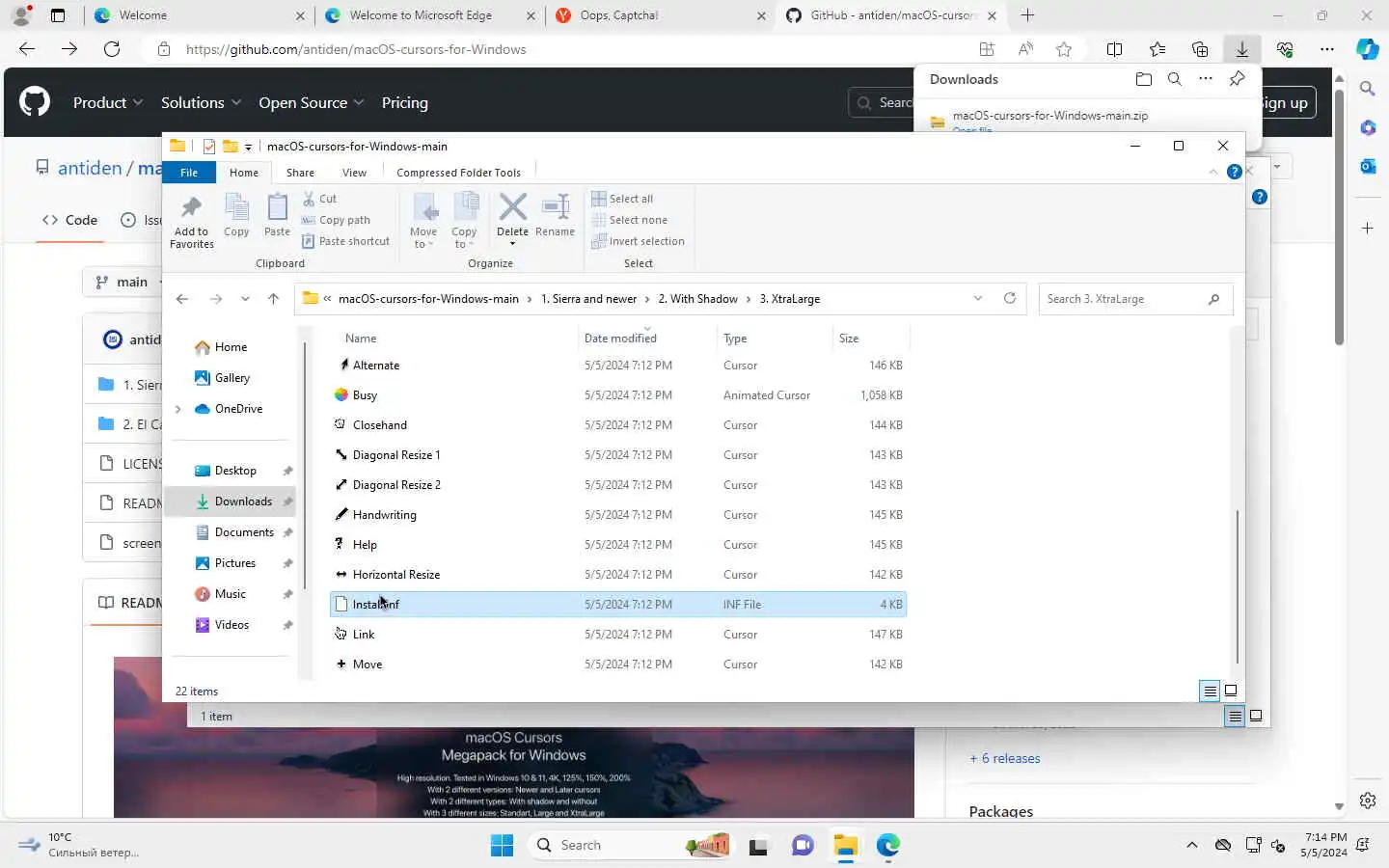This screenshot has width=1389, height=868.
Task: Switch to large icons view in status bar
Action: pos(1231,691)
